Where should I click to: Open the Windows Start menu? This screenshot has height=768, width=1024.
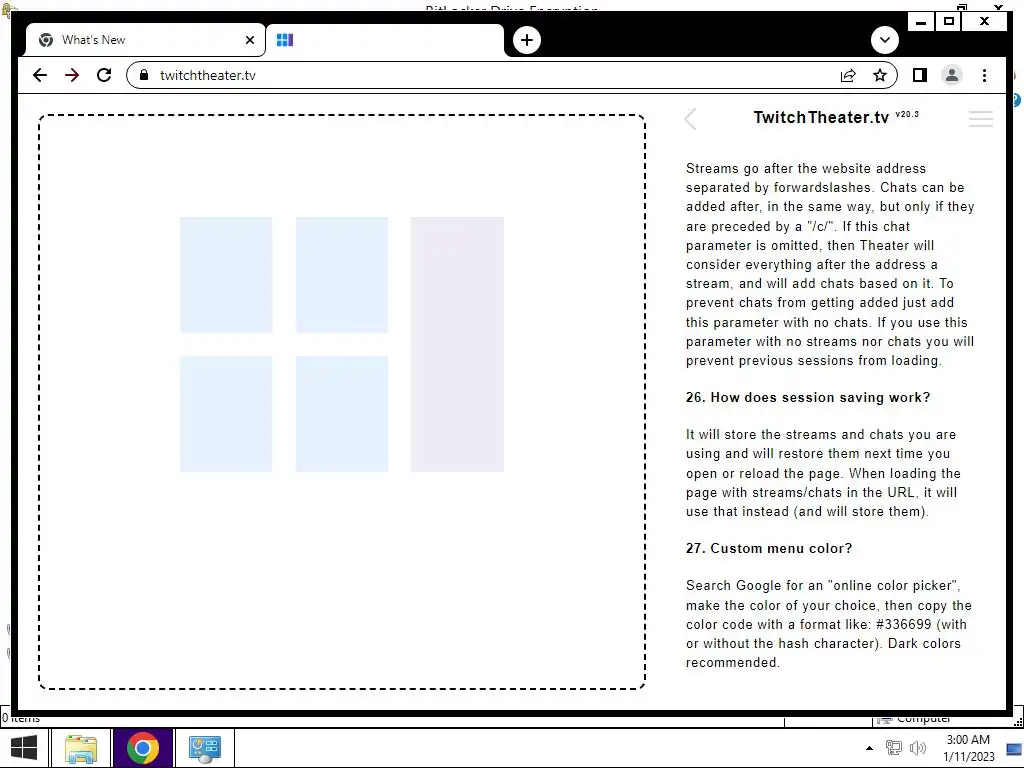[x=24, y=748]
